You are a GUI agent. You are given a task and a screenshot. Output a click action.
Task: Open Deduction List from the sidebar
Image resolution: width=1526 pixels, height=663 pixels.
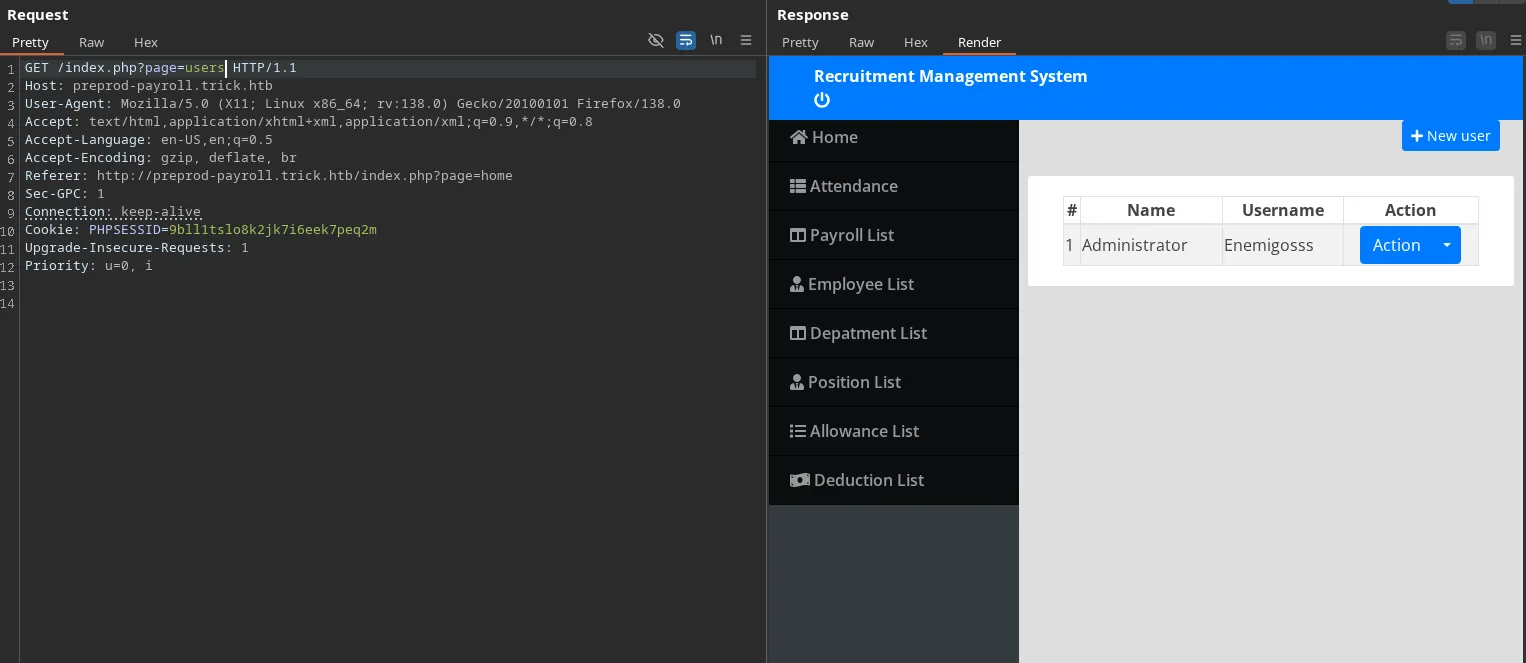[800, 480]
